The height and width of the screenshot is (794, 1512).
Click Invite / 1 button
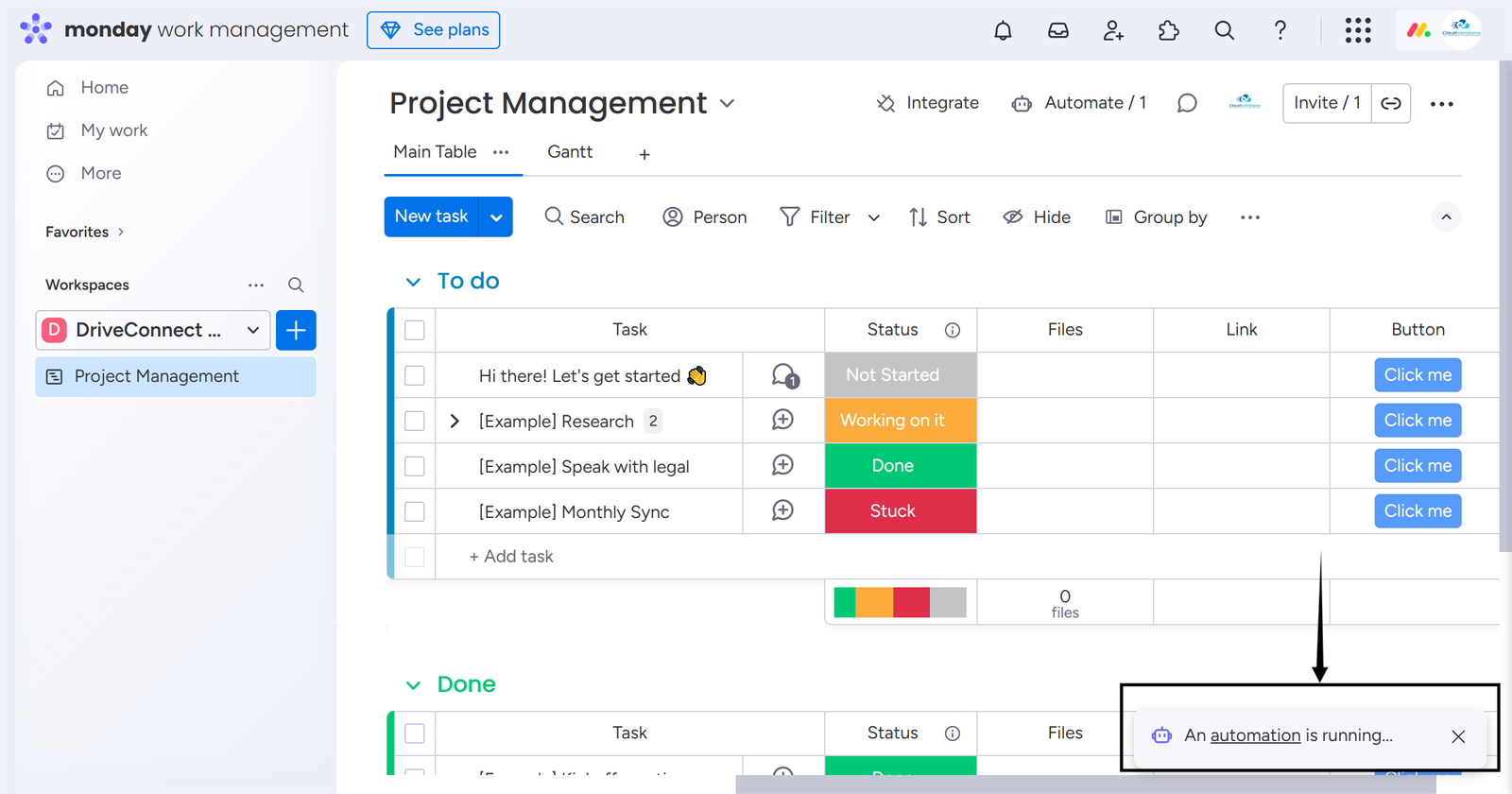[1327, 103]
